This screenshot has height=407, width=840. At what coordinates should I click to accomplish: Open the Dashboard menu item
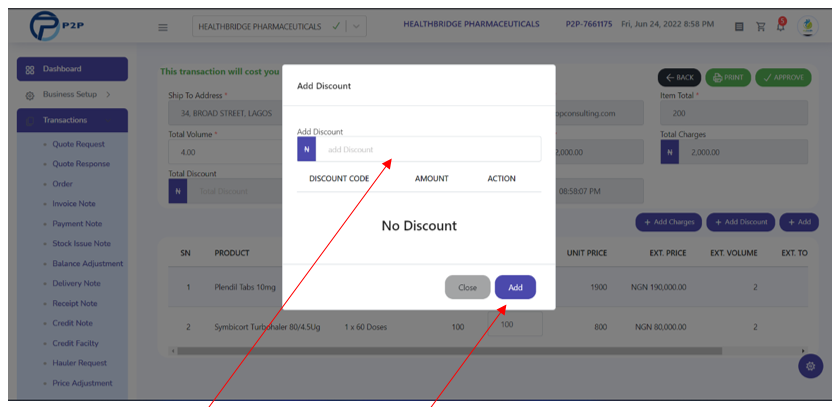72,69
